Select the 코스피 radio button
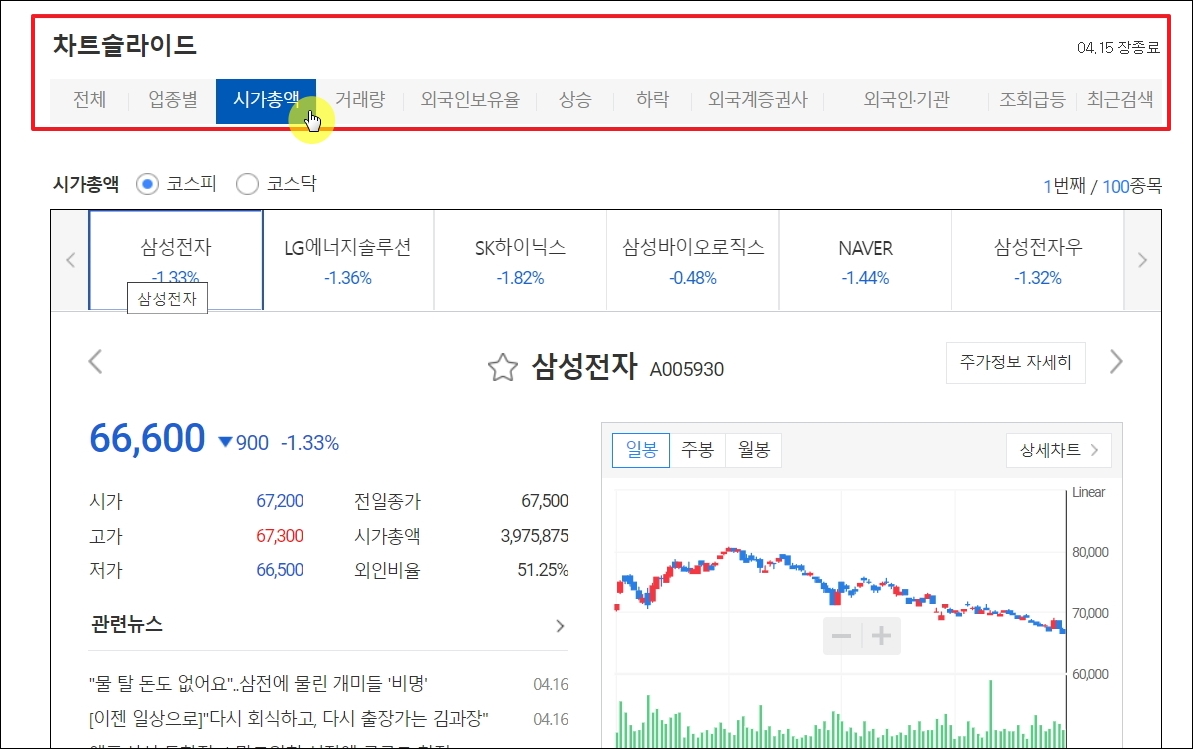The height and width of the screenshot is (749, 1193). coord(147,184)
